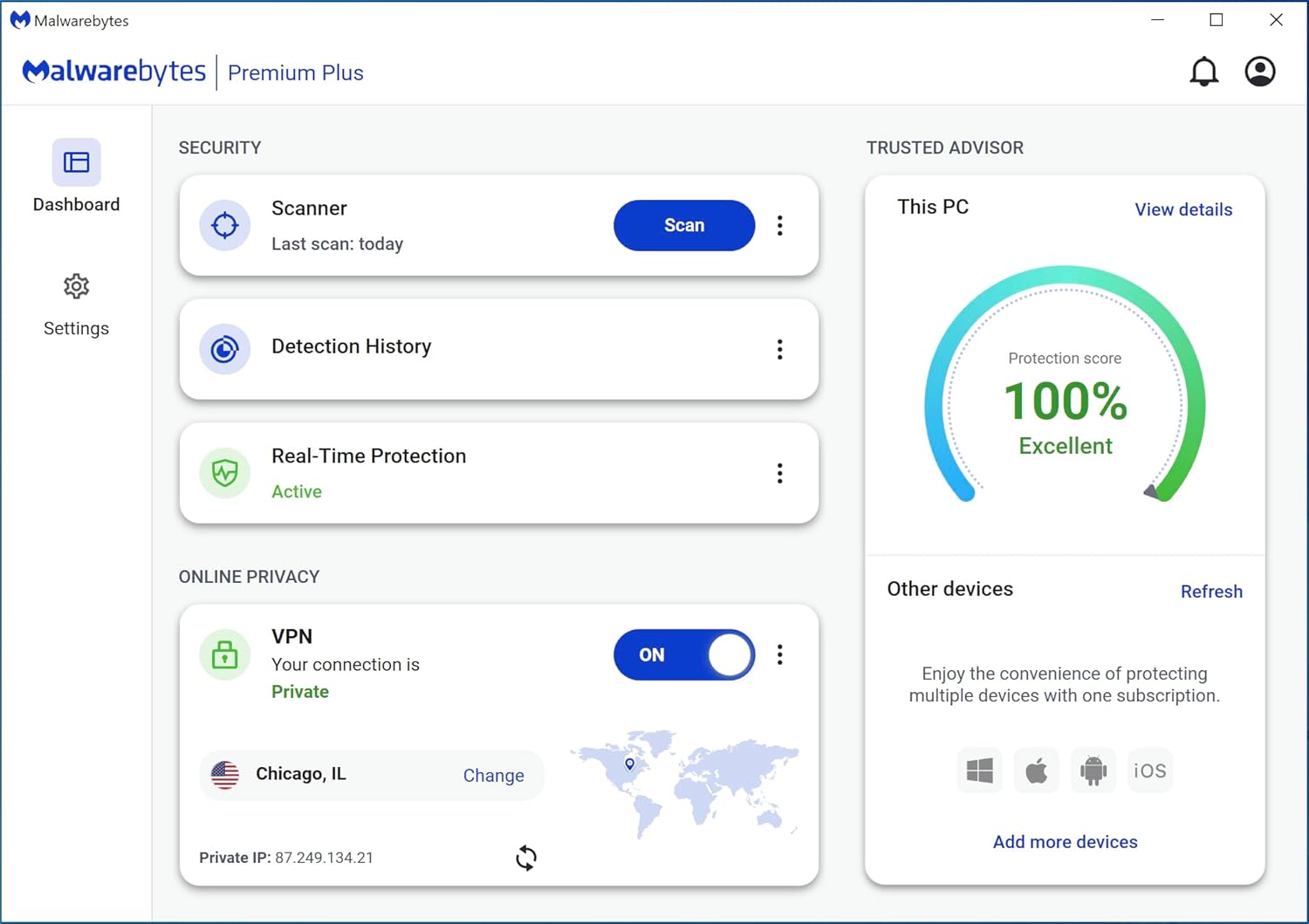Click the Detection History radar icon
This screenshot has height=924, width=1309.
click(225, 349)
